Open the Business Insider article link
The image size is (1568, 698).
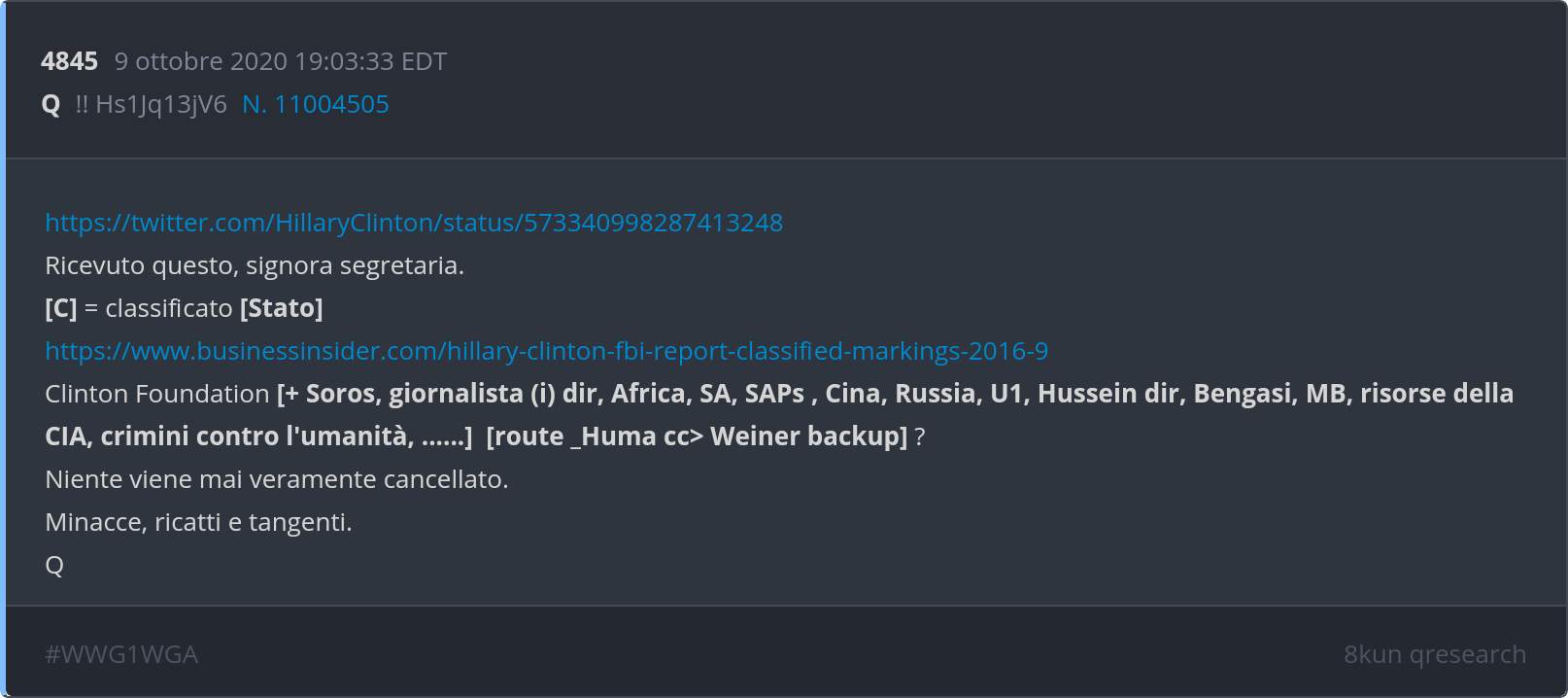click(x=546, y=351)
